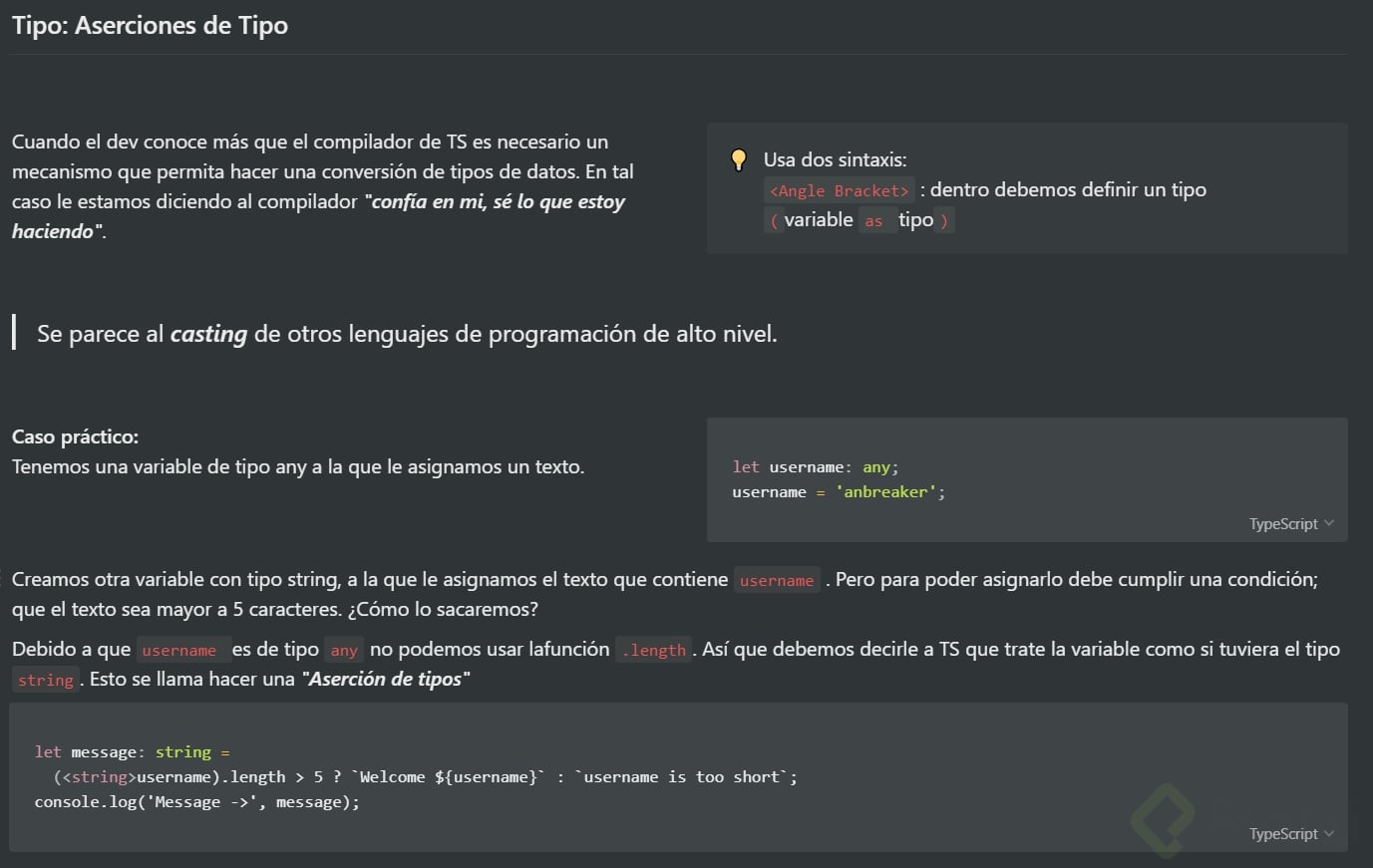Image resolution: width=1373 pixels, height=868 pixels.
Task: Click the code line "username = 'anbreaker';"
Action: click(839, 492)
